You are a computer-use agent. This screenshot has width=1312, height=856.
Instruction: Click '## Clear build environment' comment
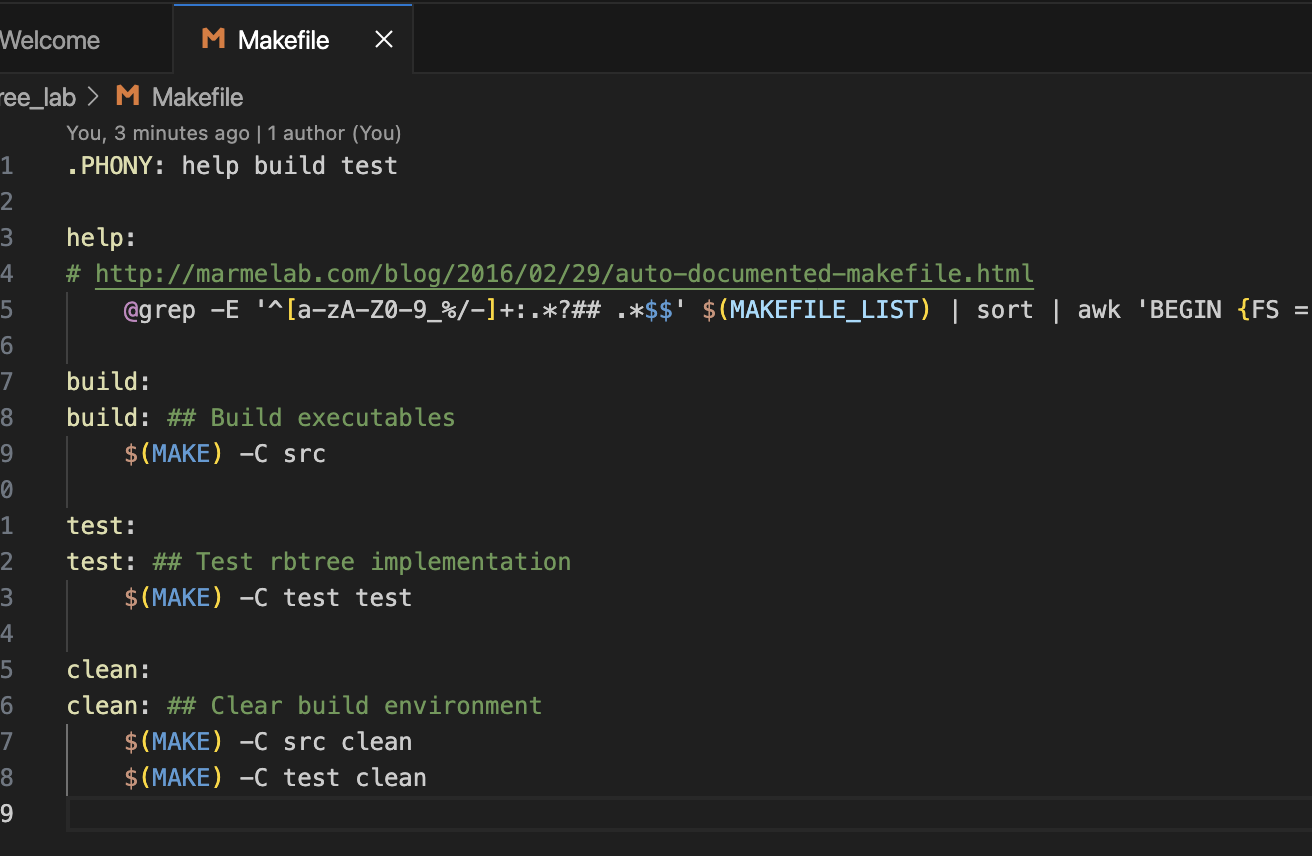point(354,705)
